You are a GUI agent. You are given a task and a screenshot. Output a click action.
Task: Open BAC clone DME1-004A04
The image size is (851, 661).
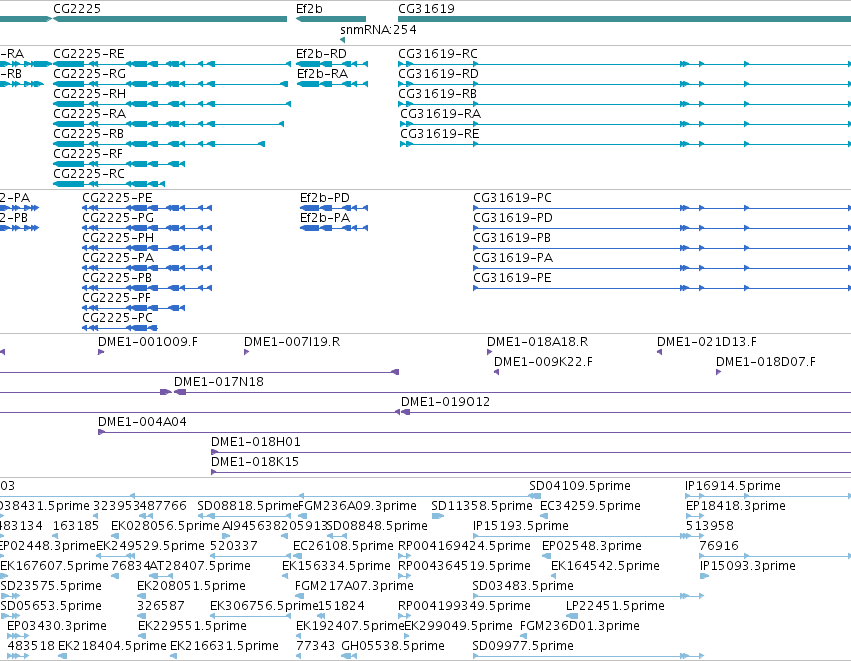point(142,423)
